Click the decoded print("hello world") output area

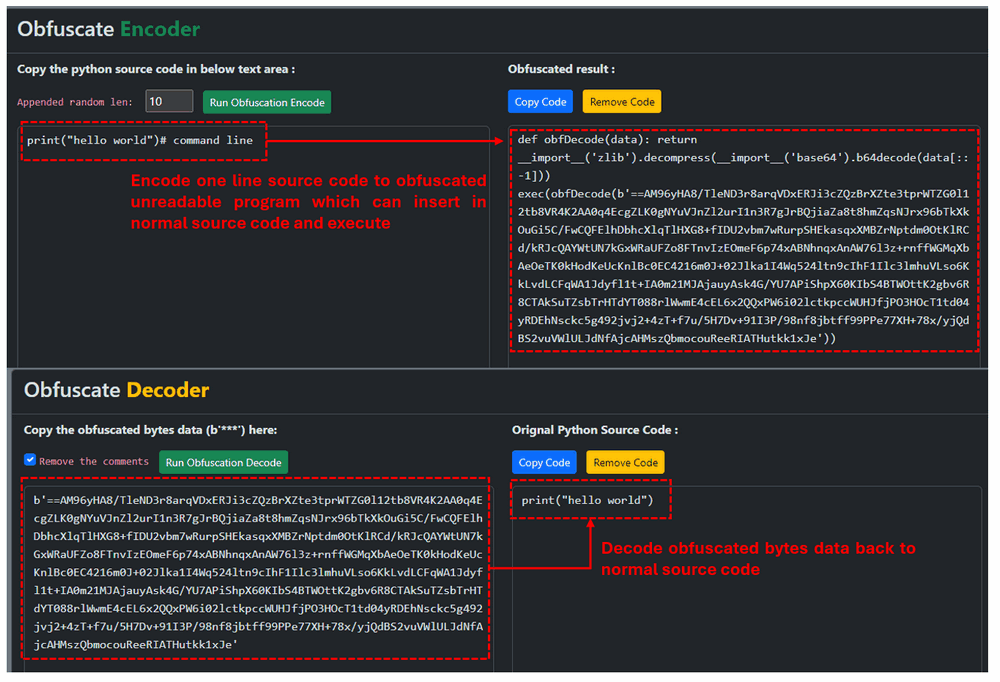(x=588, y=499)
